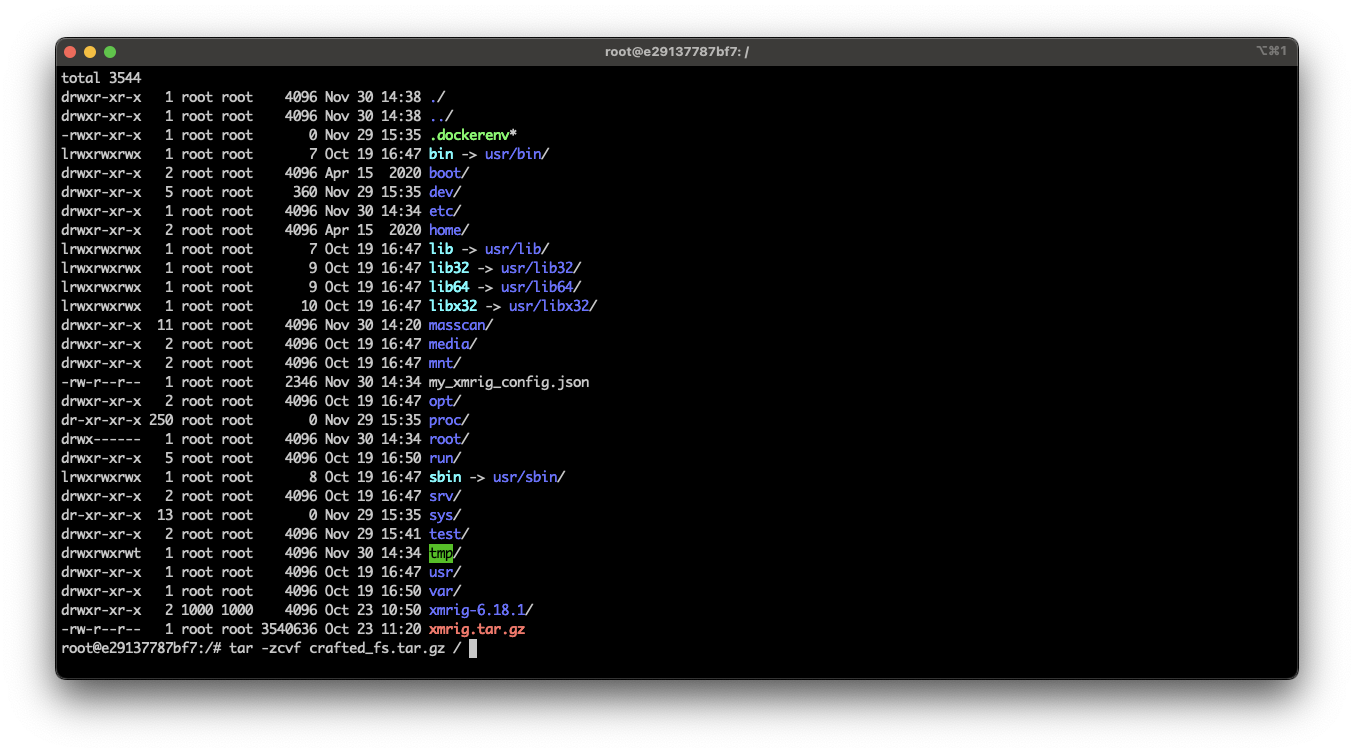Select the boot/ directory entry
This screenshot has height=753, width=1354.
[x=449, y=173]
